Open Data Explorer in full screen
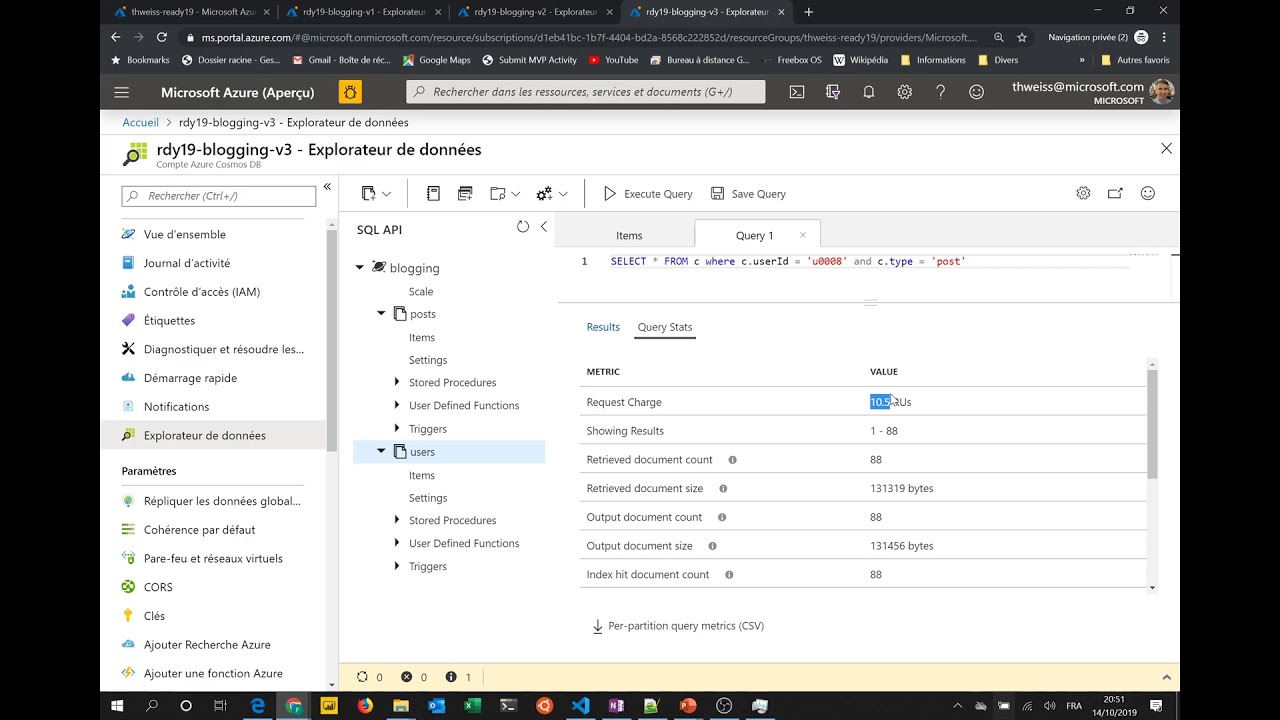 [x=1115, y=193]
